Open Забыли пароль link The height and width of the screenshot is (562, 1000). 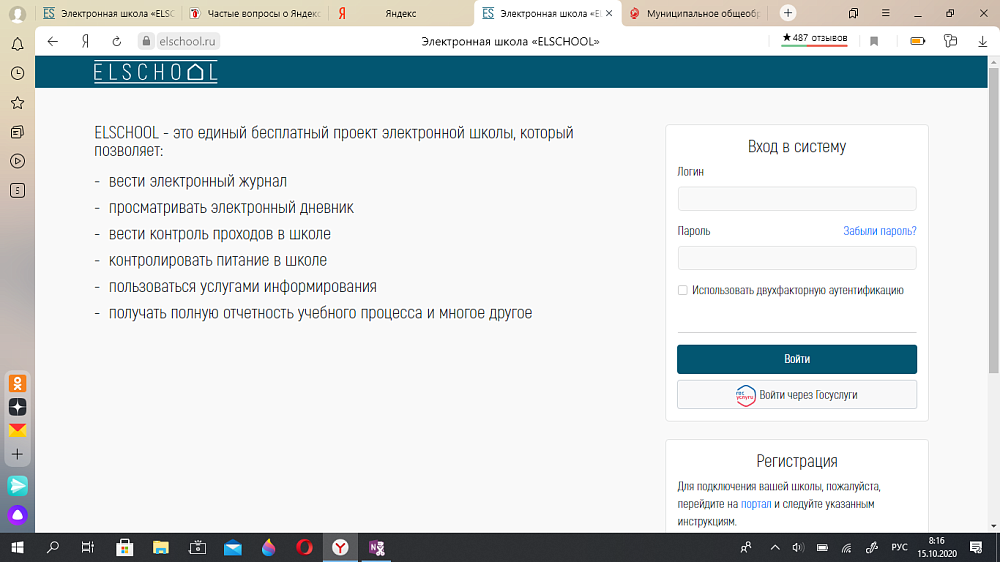point(879,231)
